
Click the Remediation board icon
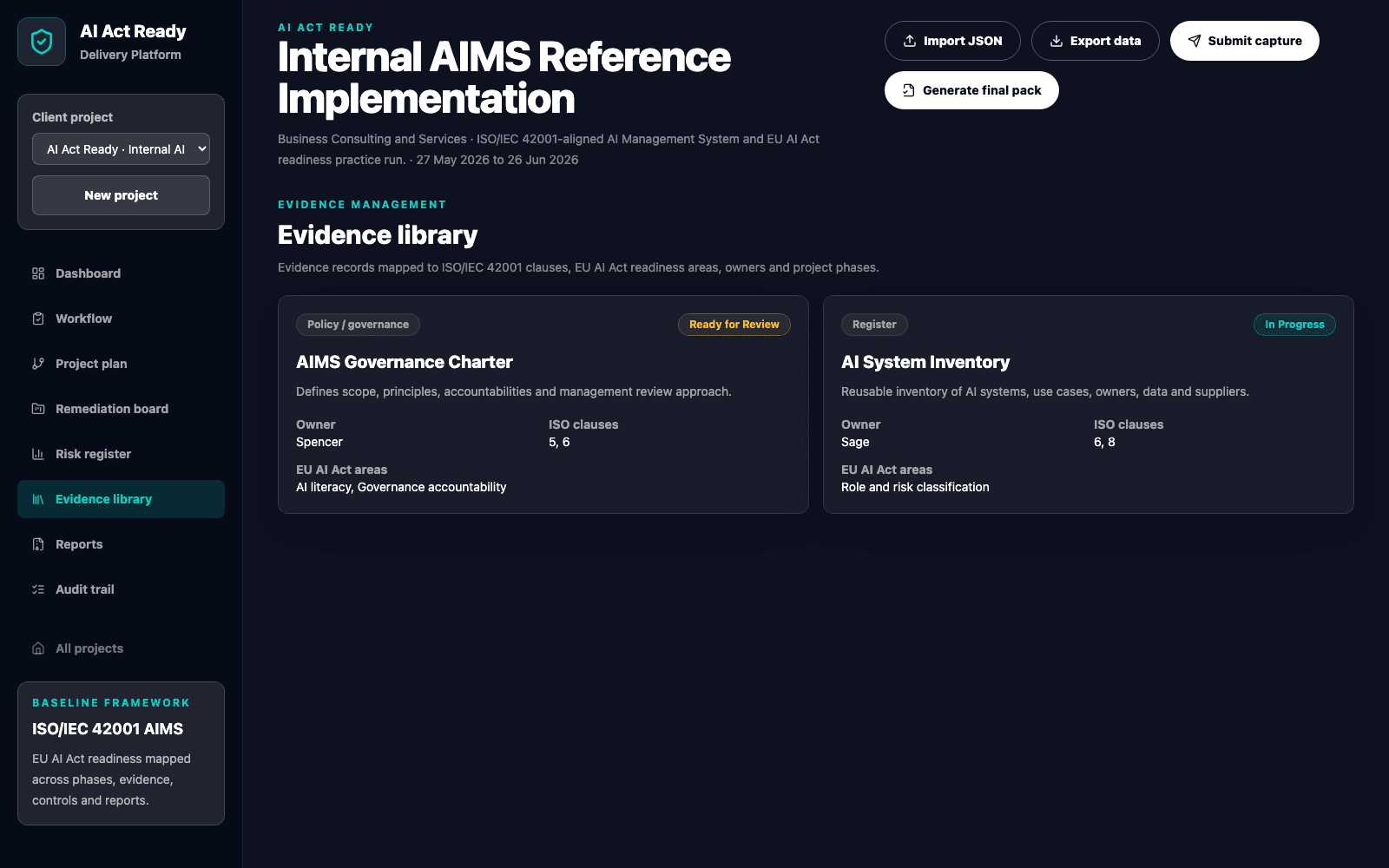point(38,409)
